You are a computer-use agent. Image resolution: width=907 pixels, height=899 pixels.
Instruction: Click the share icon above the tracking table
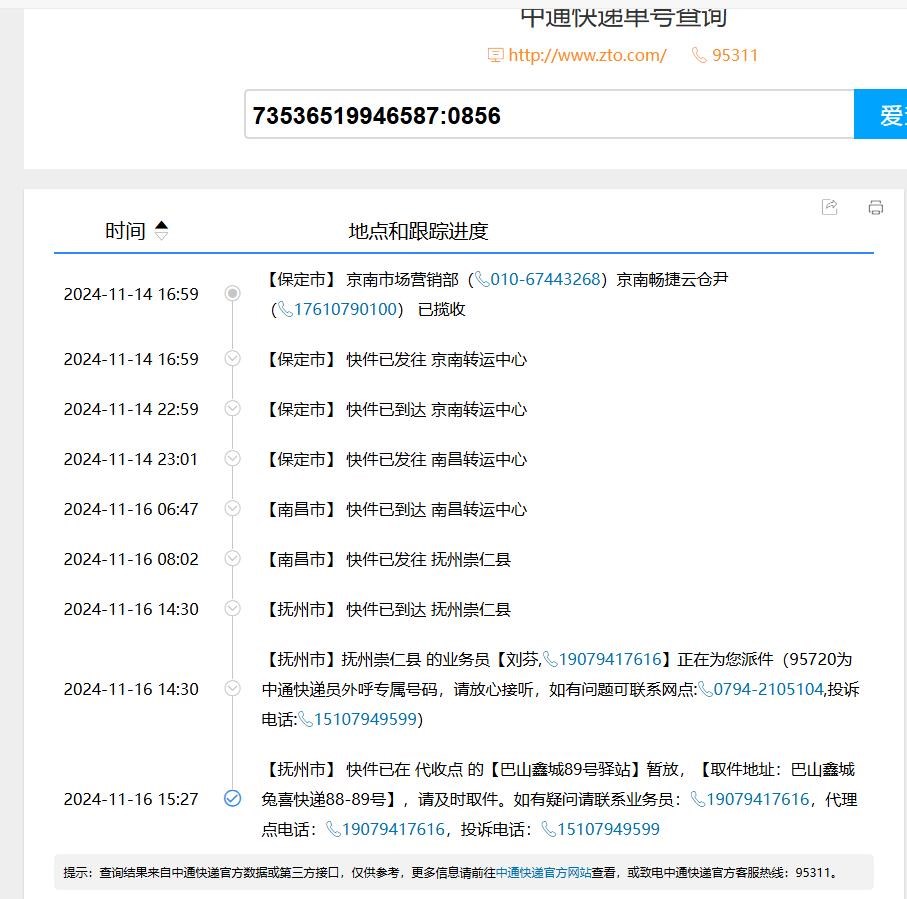tap(829, 207)
